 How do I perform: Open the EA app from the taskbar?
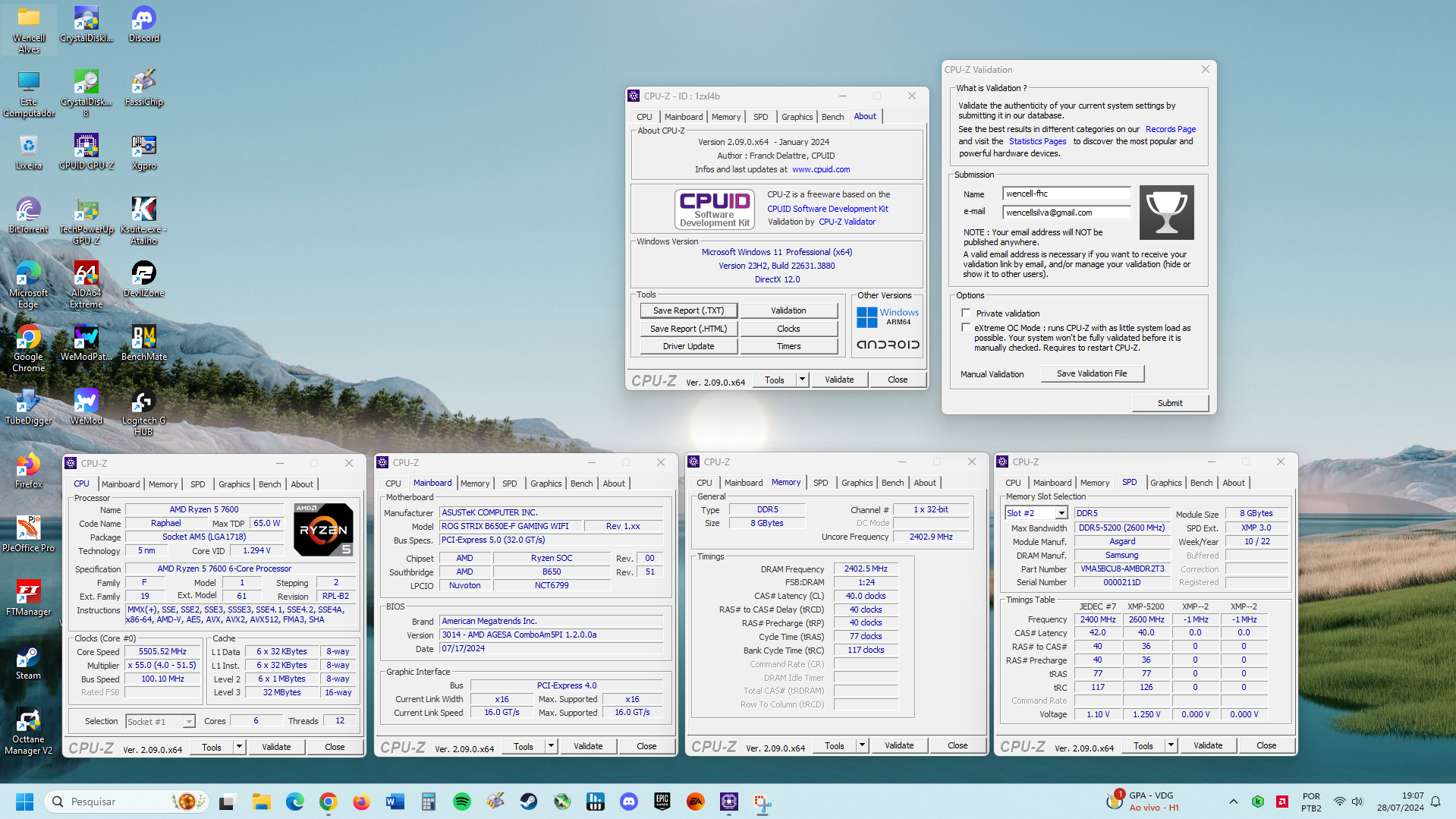696,802
